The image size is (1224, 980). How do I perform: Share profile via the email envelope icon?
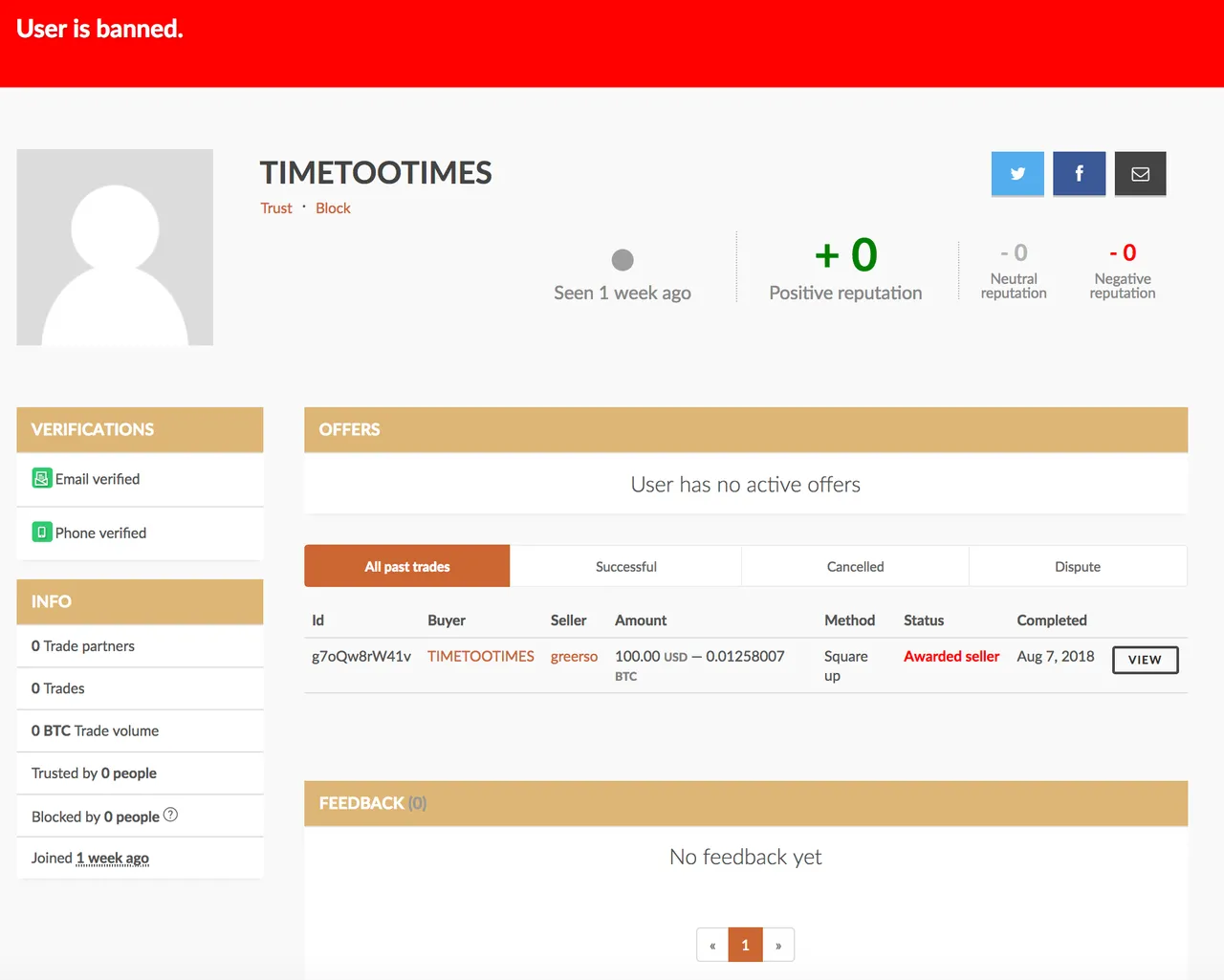click(x=1140, y=174)
